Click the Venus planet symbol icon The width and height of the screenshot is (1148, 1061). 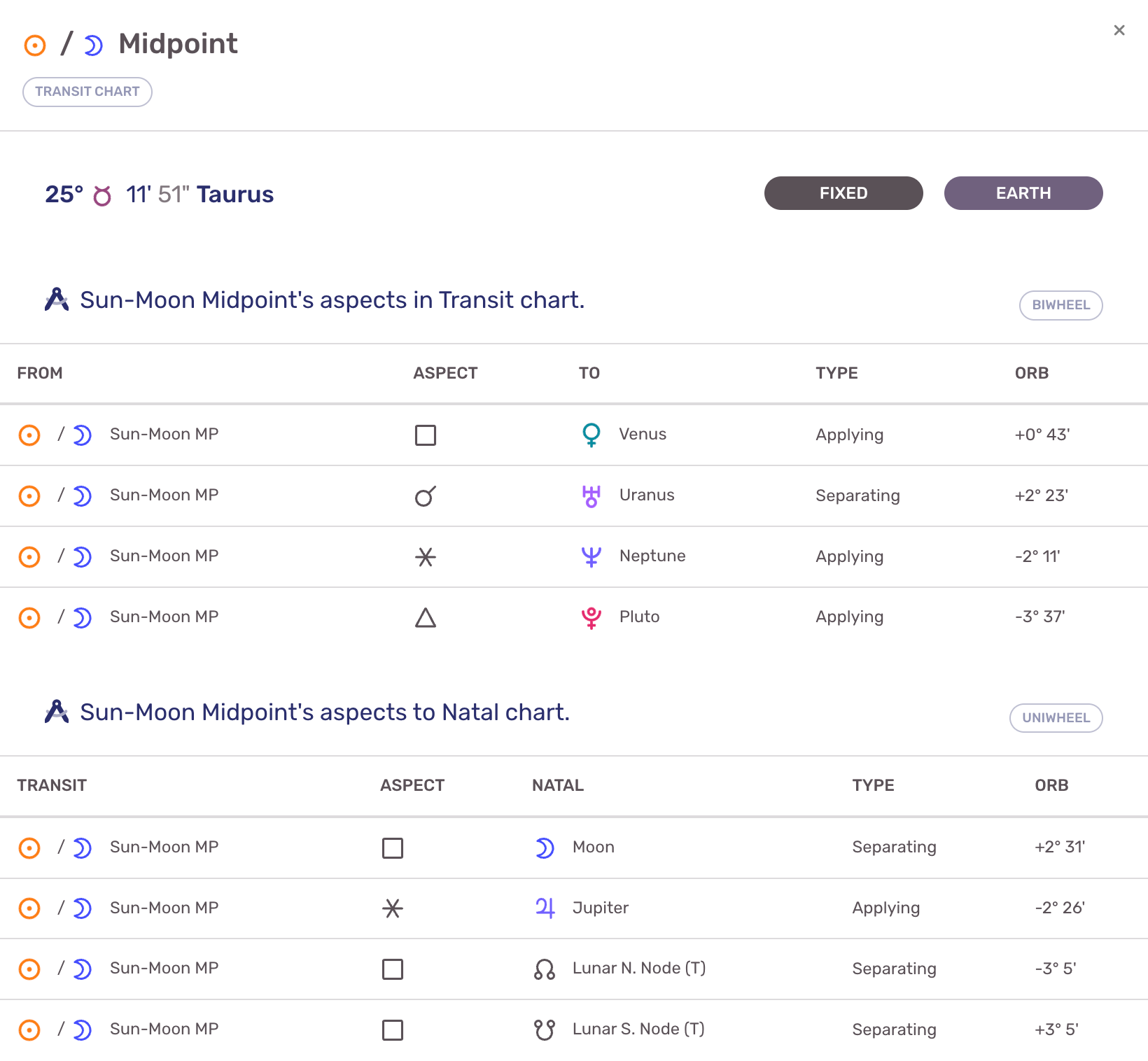pos(591,435)
